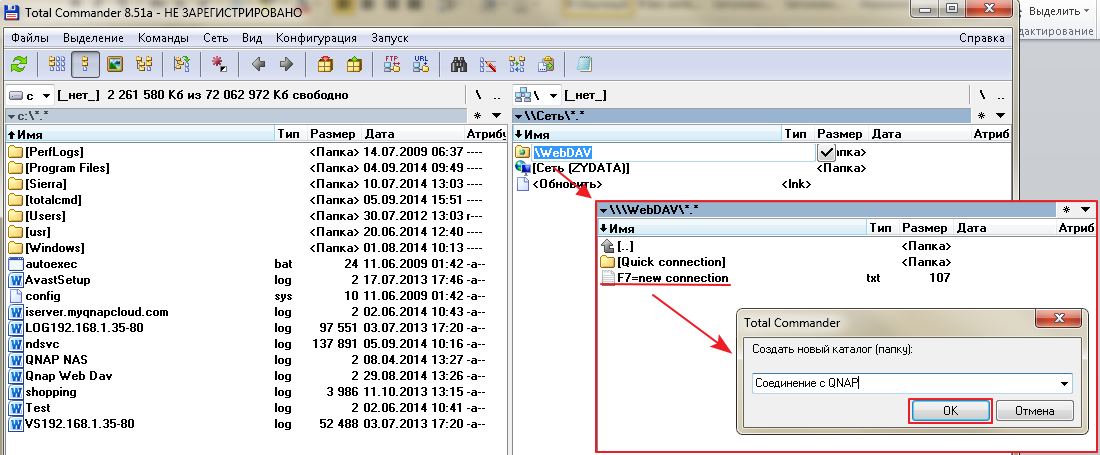Click the Сеть (ZYDATA) network icon
Viewport: 1100px width, 455px height.
(522, 168)
